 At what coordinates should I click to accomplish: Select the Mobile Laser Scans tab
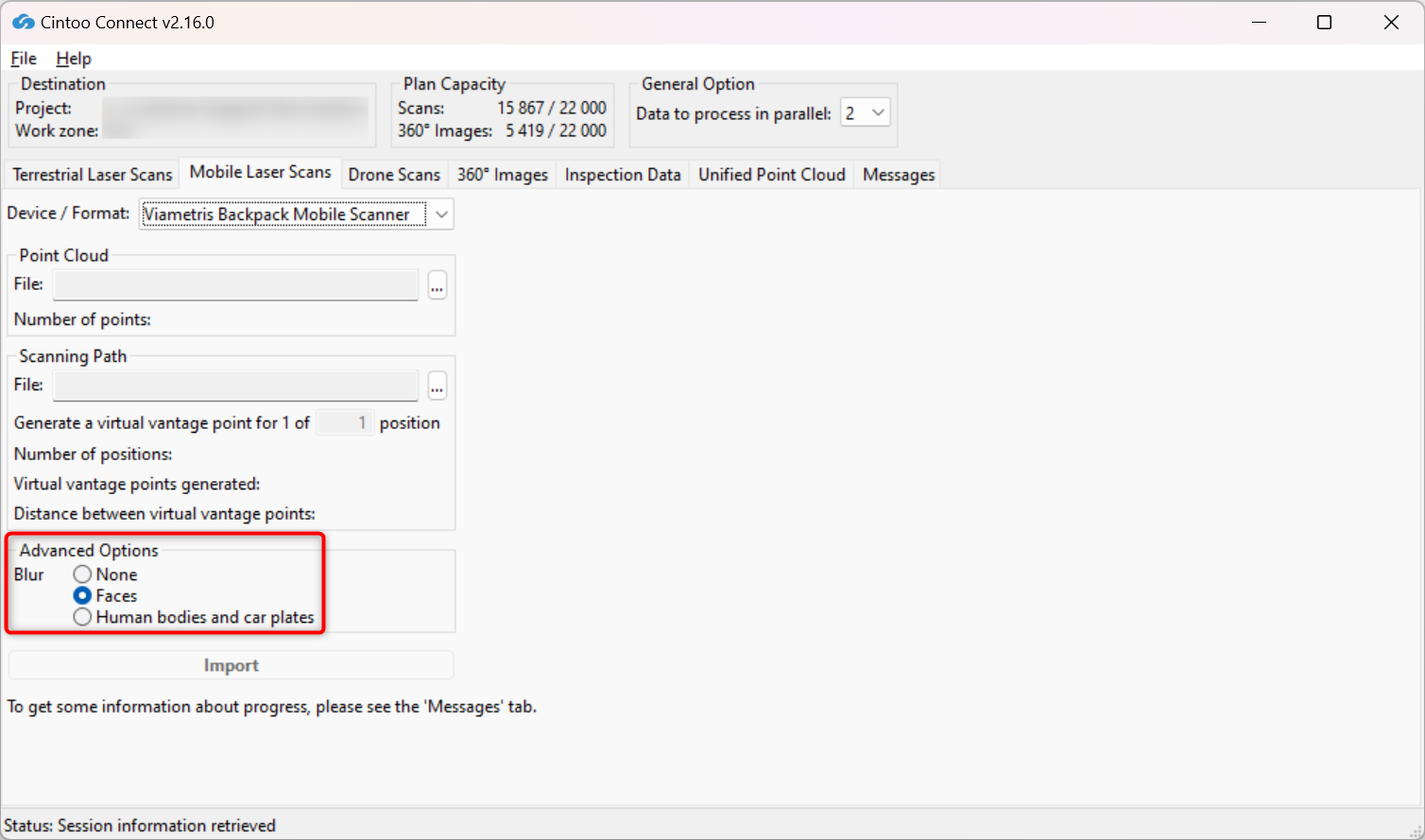pos(261,172)
